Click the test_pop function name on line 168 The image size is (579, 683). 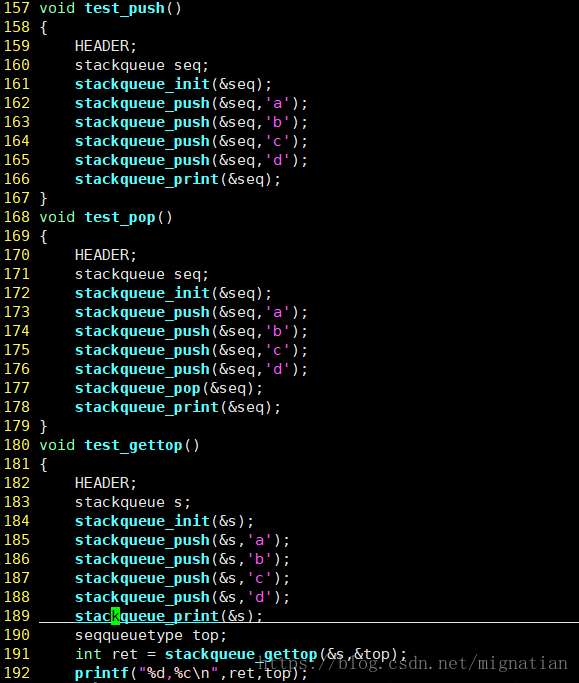120,217
